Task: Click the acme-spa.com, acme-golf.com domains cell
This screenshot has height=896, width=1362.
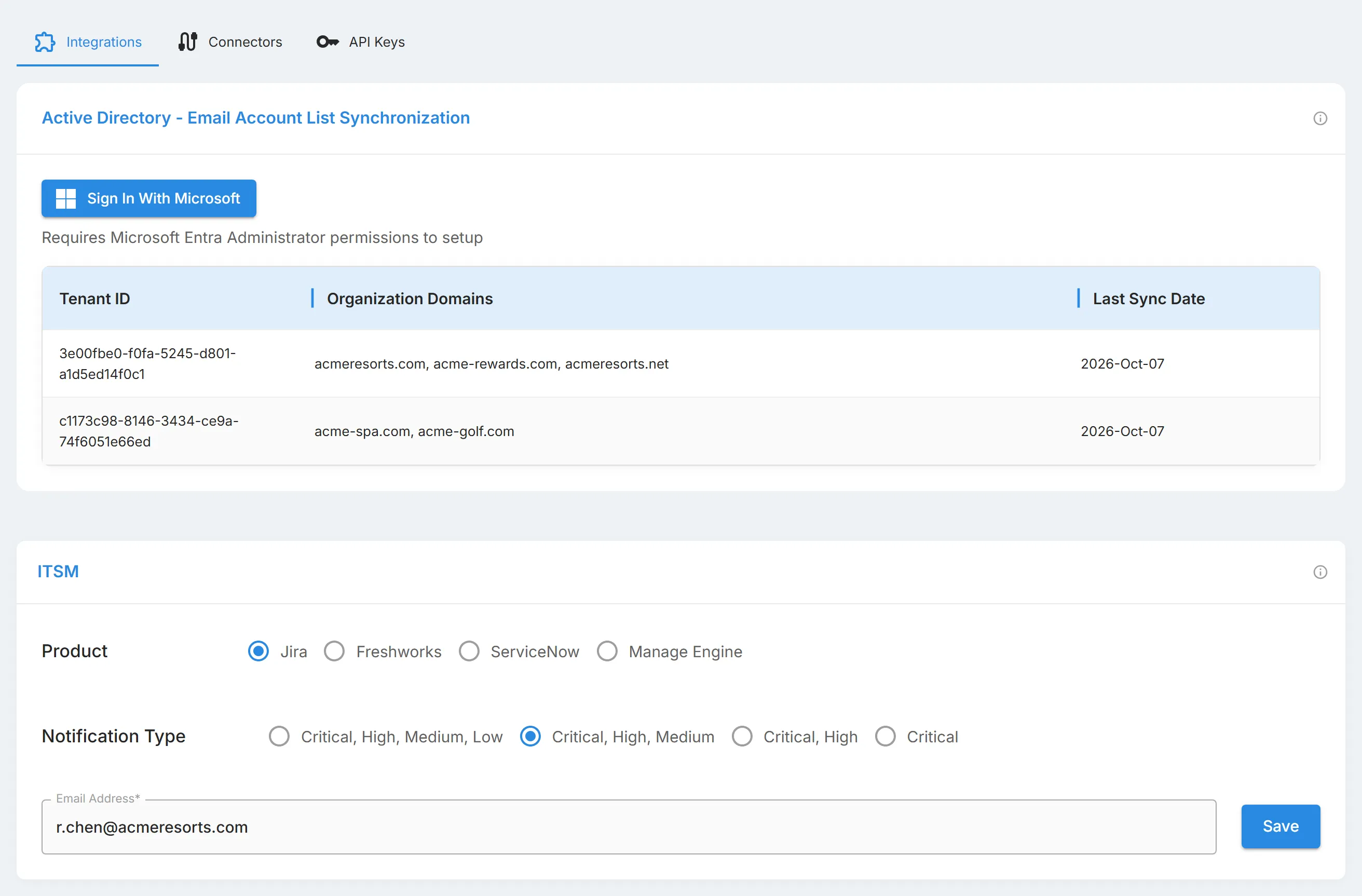Action: (x=414, y=431)
